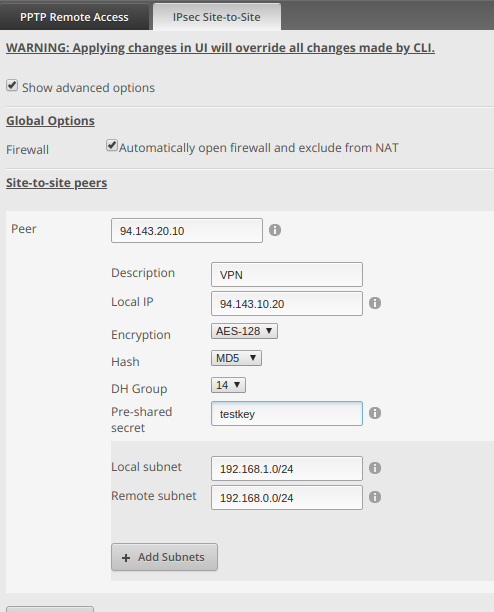Uncheck Automatically open firewall checkbox
This screenshot has width=494, height=612.
(112, 146)
